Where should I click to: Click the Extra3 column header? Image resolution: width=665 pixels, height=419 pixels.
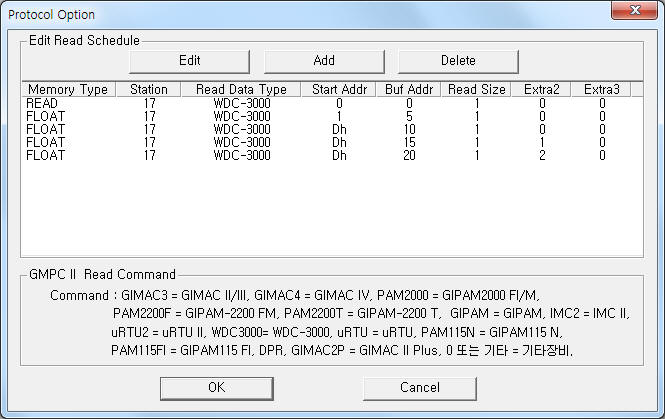point(601,89)
